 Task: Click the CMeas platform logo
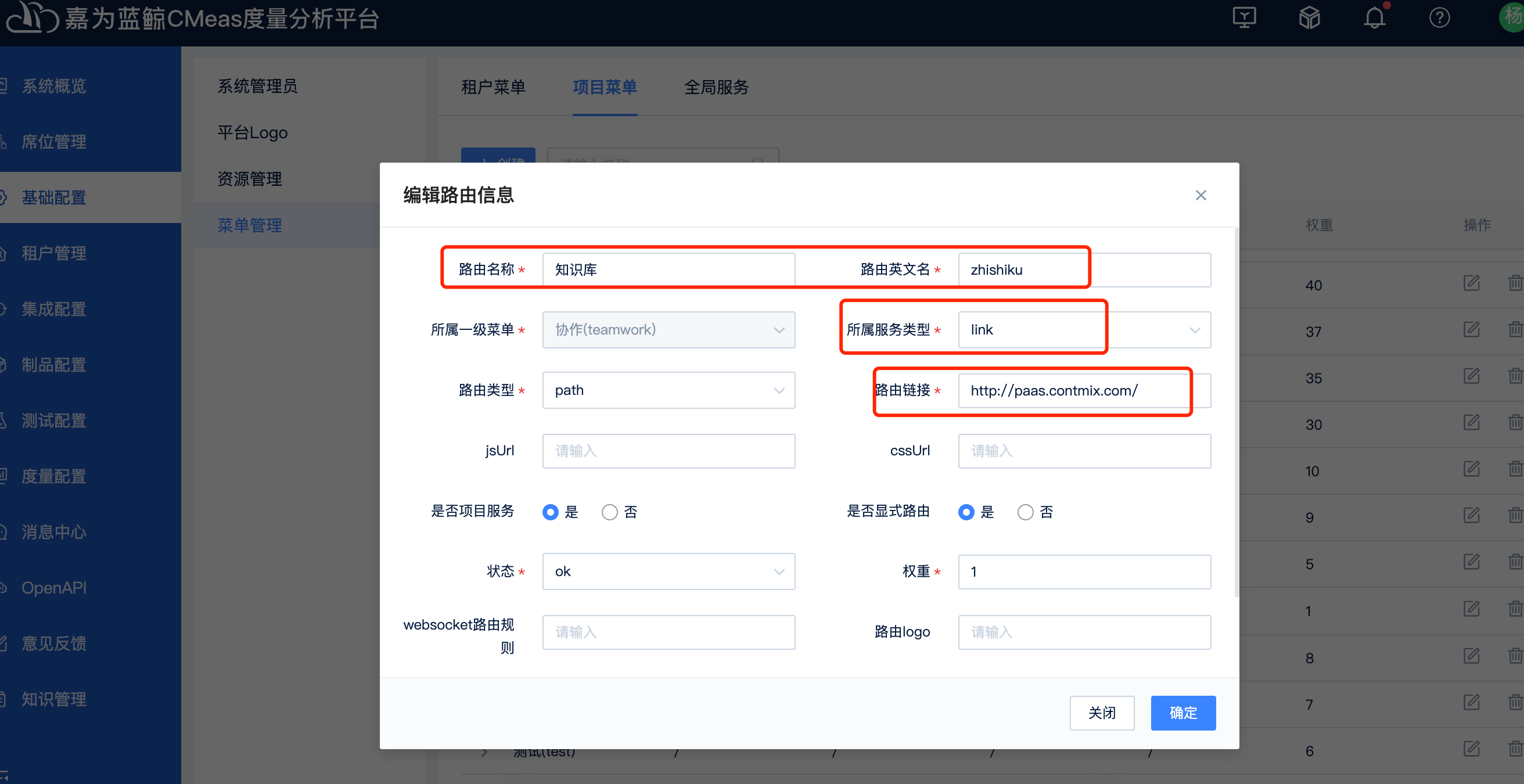click(x=33, y=18)
